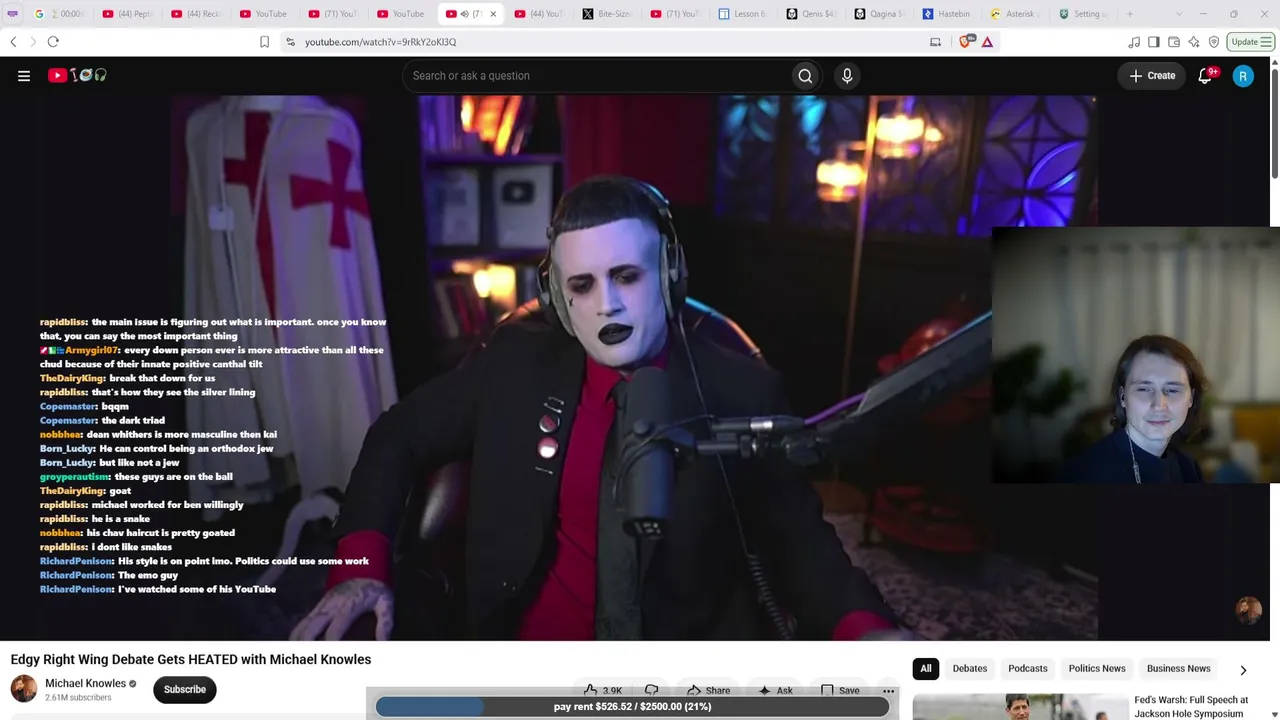Show more filter chips with right arrow
Screen dimensions: 1280x720
(x=1243, y=669)
